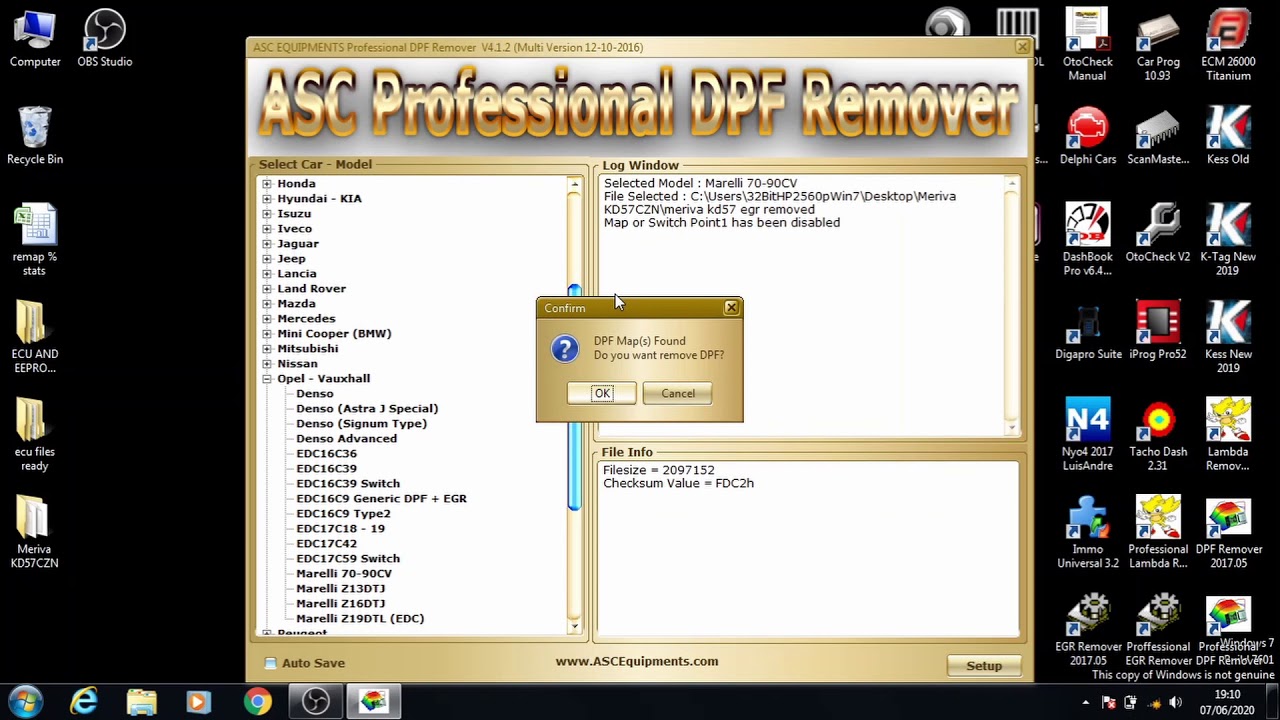1280x720 pixels.
Task: Launch Nyo4 2017 LuisAndre shortcut
Action: pos(1087,435)
